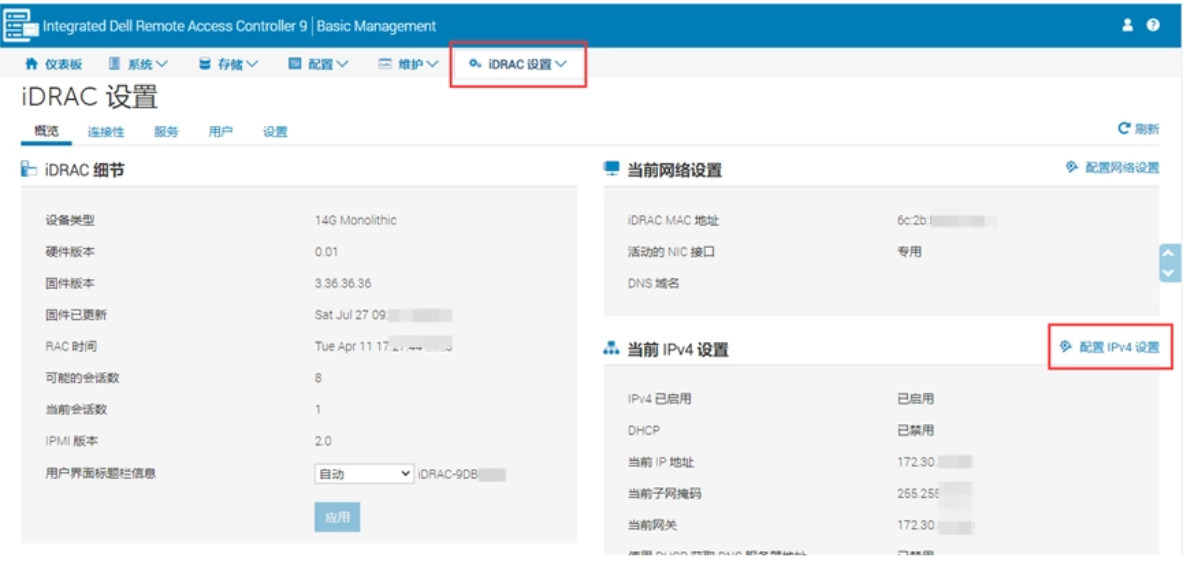Open the 配置网络设置 link
This screenshot has width=1183, height=567.
[x=1122, y=167]
